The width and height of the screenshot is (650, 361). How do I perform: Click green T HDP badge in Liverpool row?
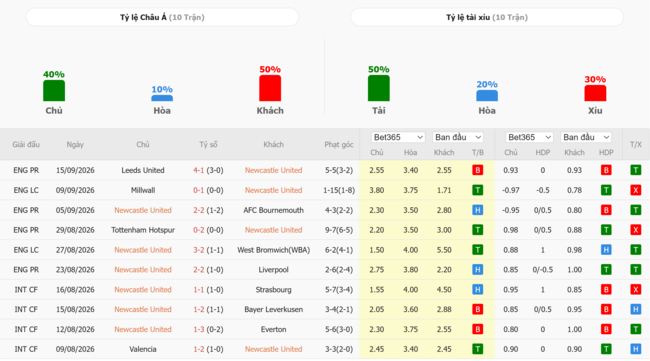tap(606, 269)
